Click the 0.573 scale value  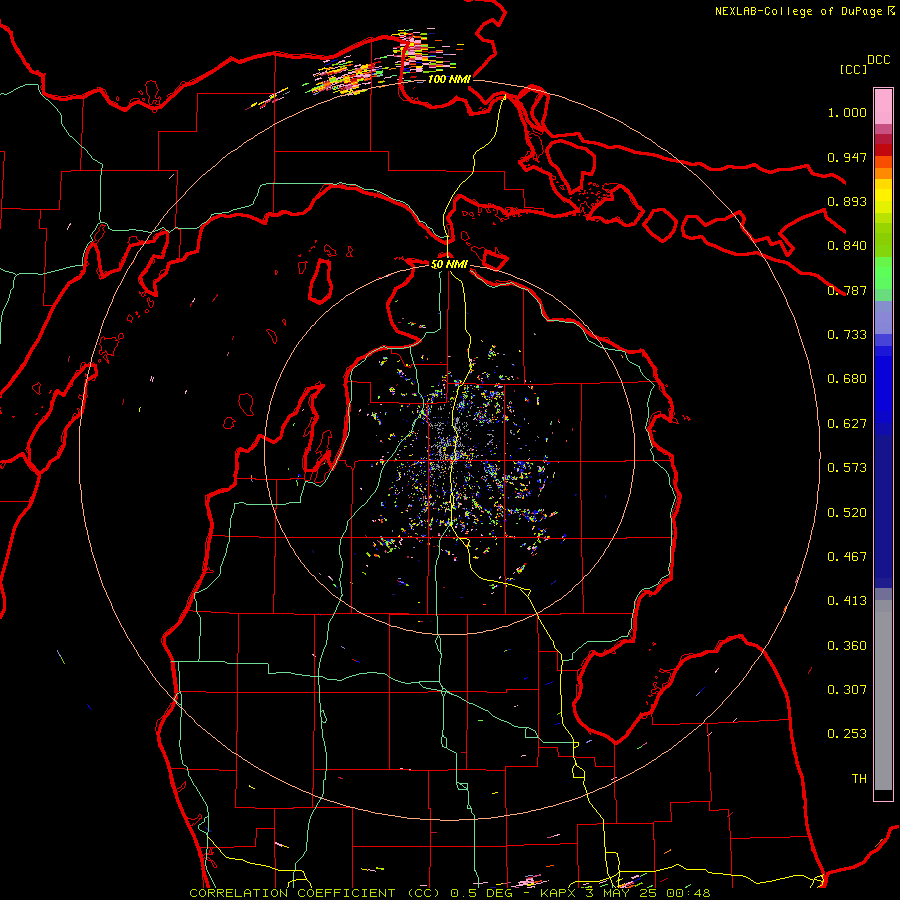[847, 468]
